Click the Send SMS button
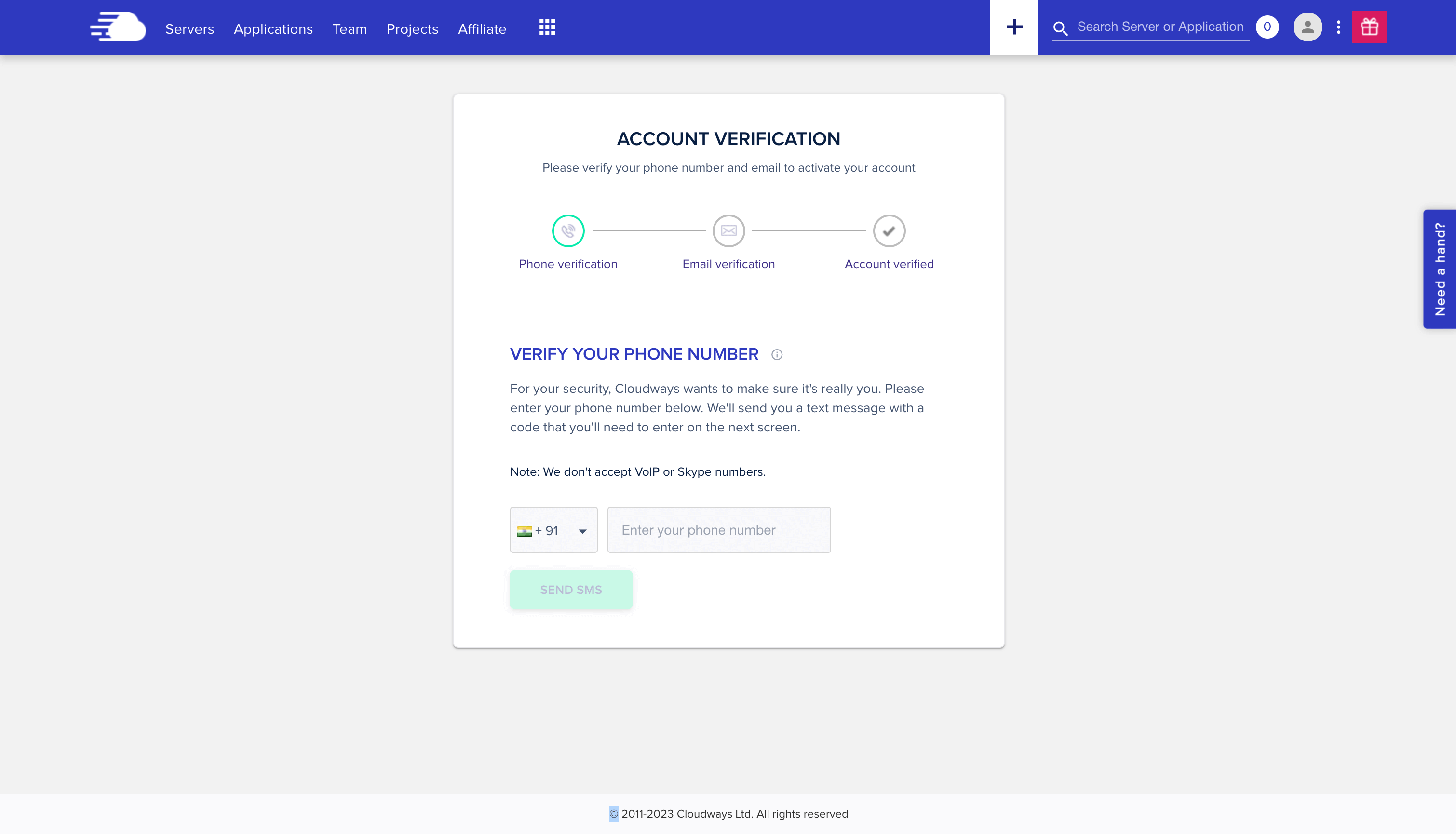The image size is (1456, 834). [x=571, y=589]
